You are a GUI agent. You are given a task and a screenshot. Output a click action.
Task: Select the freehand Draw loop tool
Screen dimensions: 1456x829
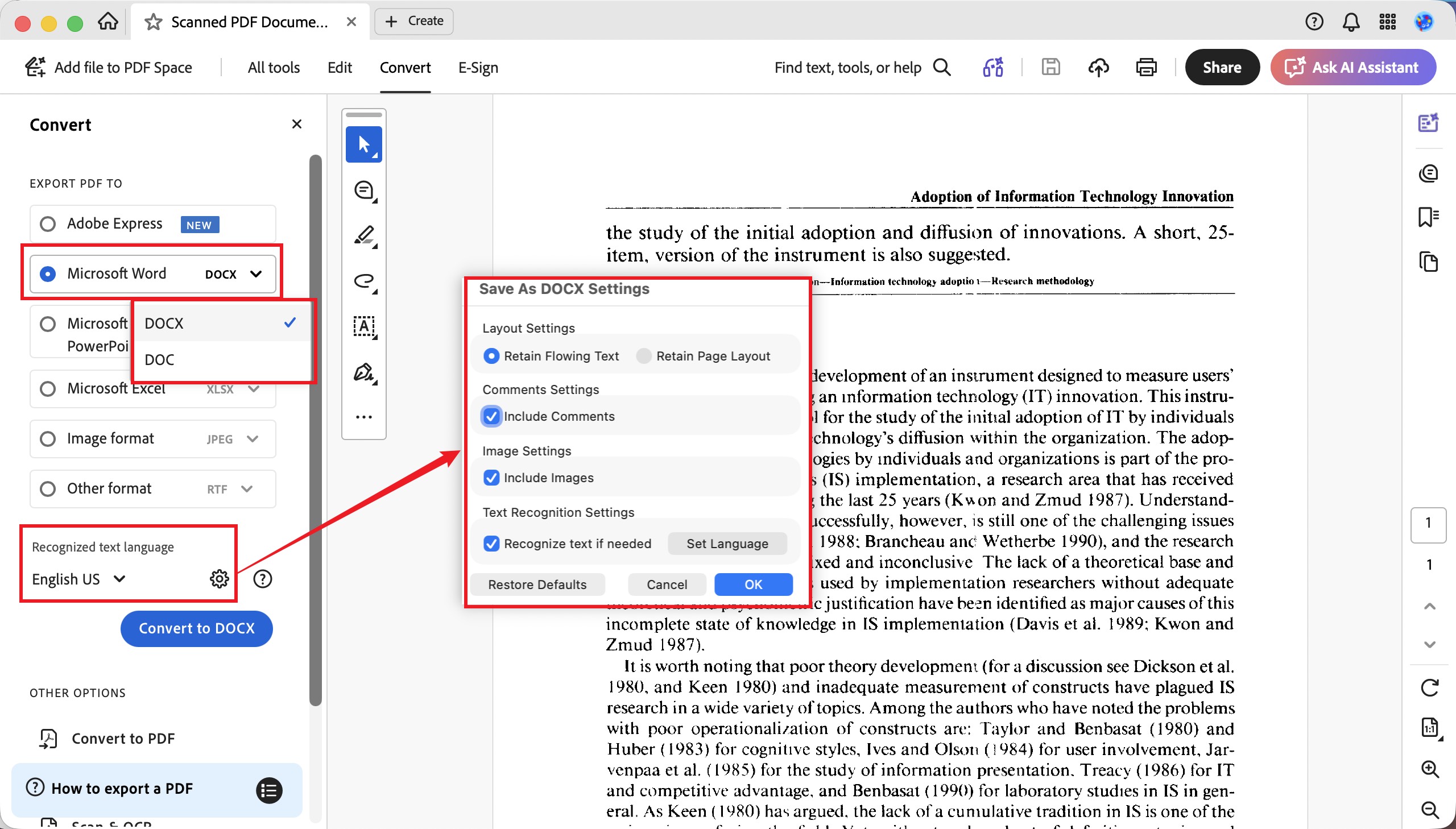pos(364,281)
